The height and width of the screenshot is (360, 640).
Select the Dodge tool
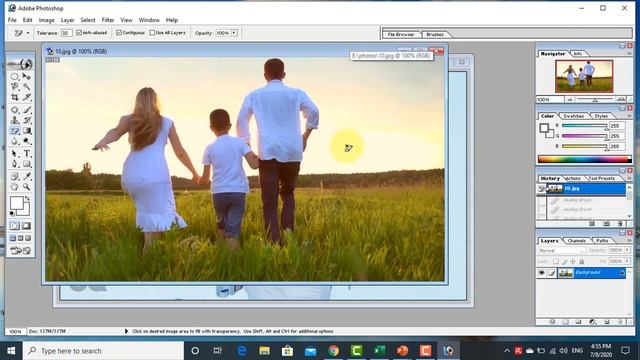tap(27, 141)
